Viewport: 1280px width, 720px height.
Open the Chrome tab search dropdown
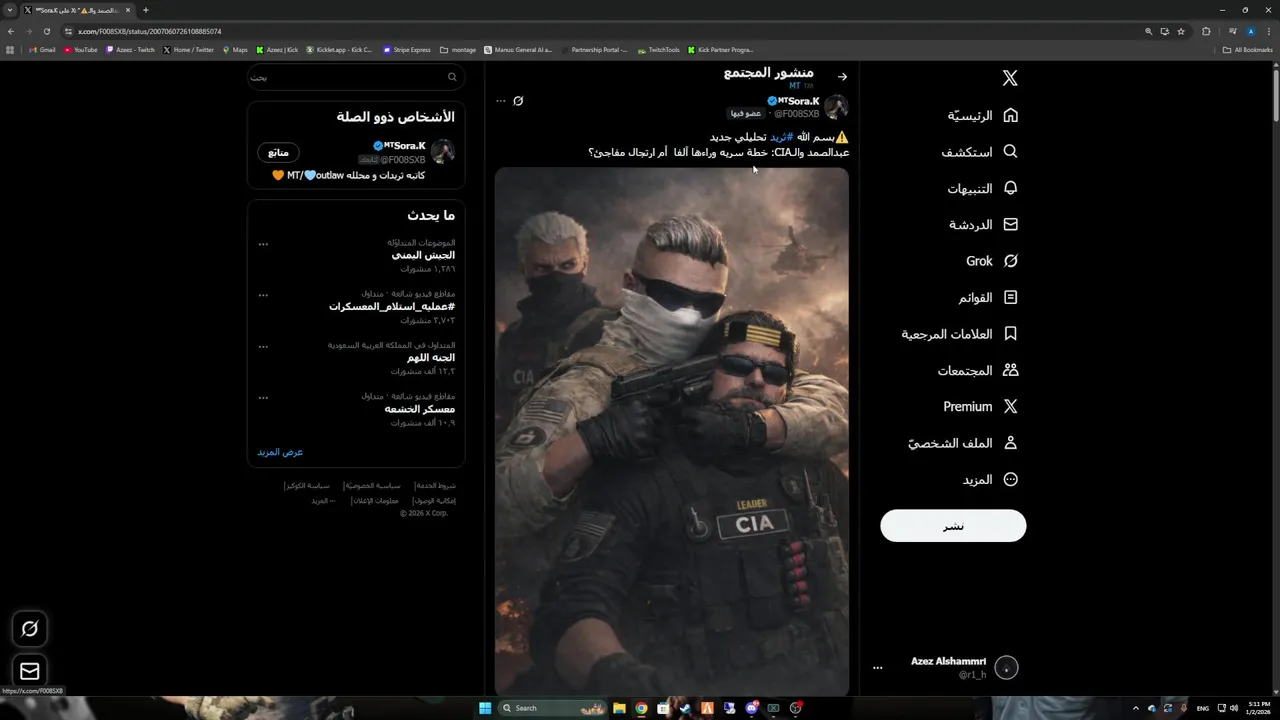point(10,10)
